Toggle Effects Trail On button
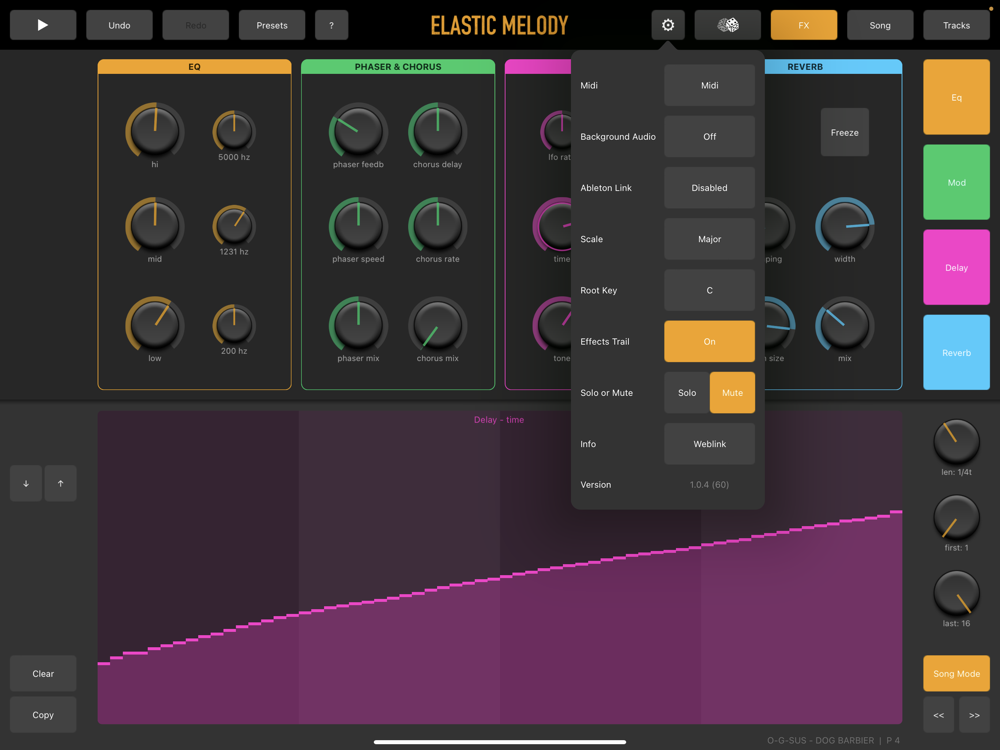Image resolution: width=1000 pixels, height=750 pixels. tap(709, 341)
